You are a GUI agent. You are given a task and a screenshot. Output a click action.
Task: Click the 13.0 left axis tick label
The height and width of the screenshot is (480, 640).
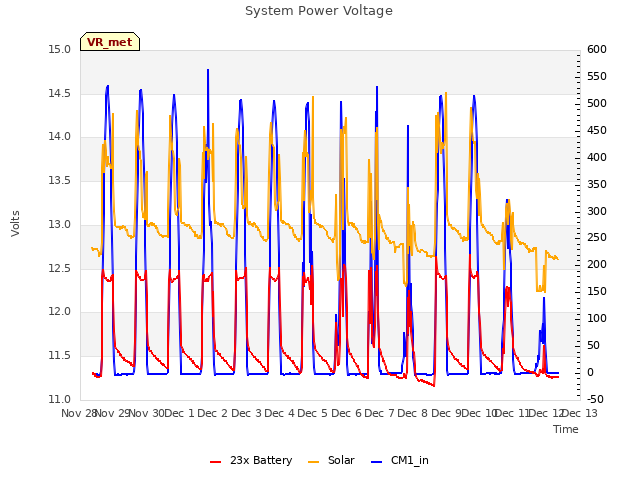60,224
